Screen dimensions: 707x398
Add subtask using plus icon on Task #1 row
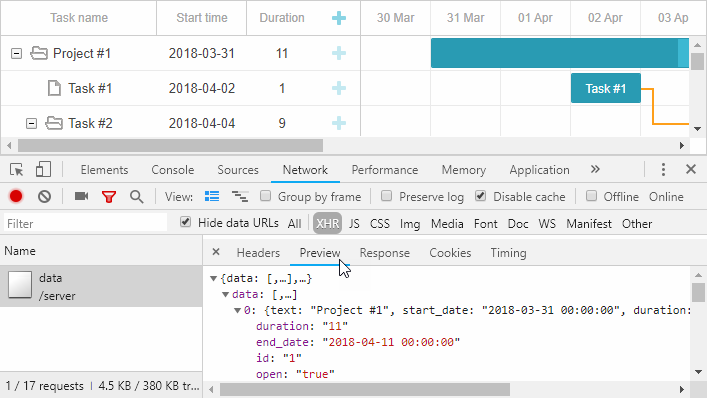click(339, 88)
